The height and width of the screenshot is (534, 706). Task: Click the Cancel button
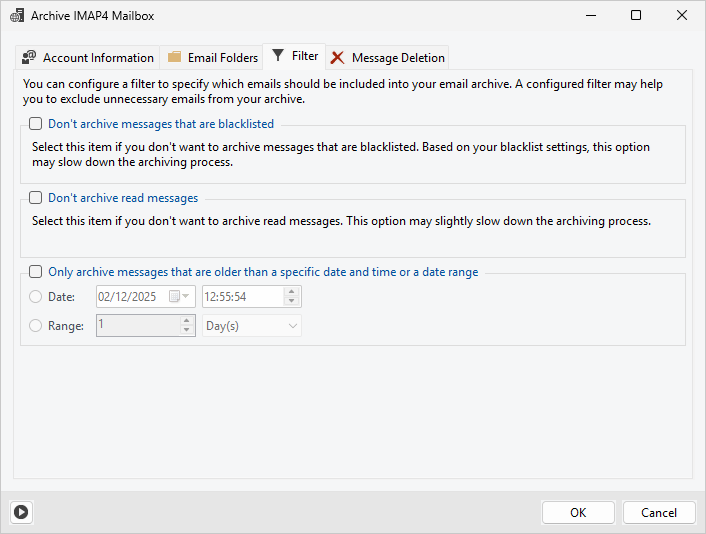tap(658, 512)
